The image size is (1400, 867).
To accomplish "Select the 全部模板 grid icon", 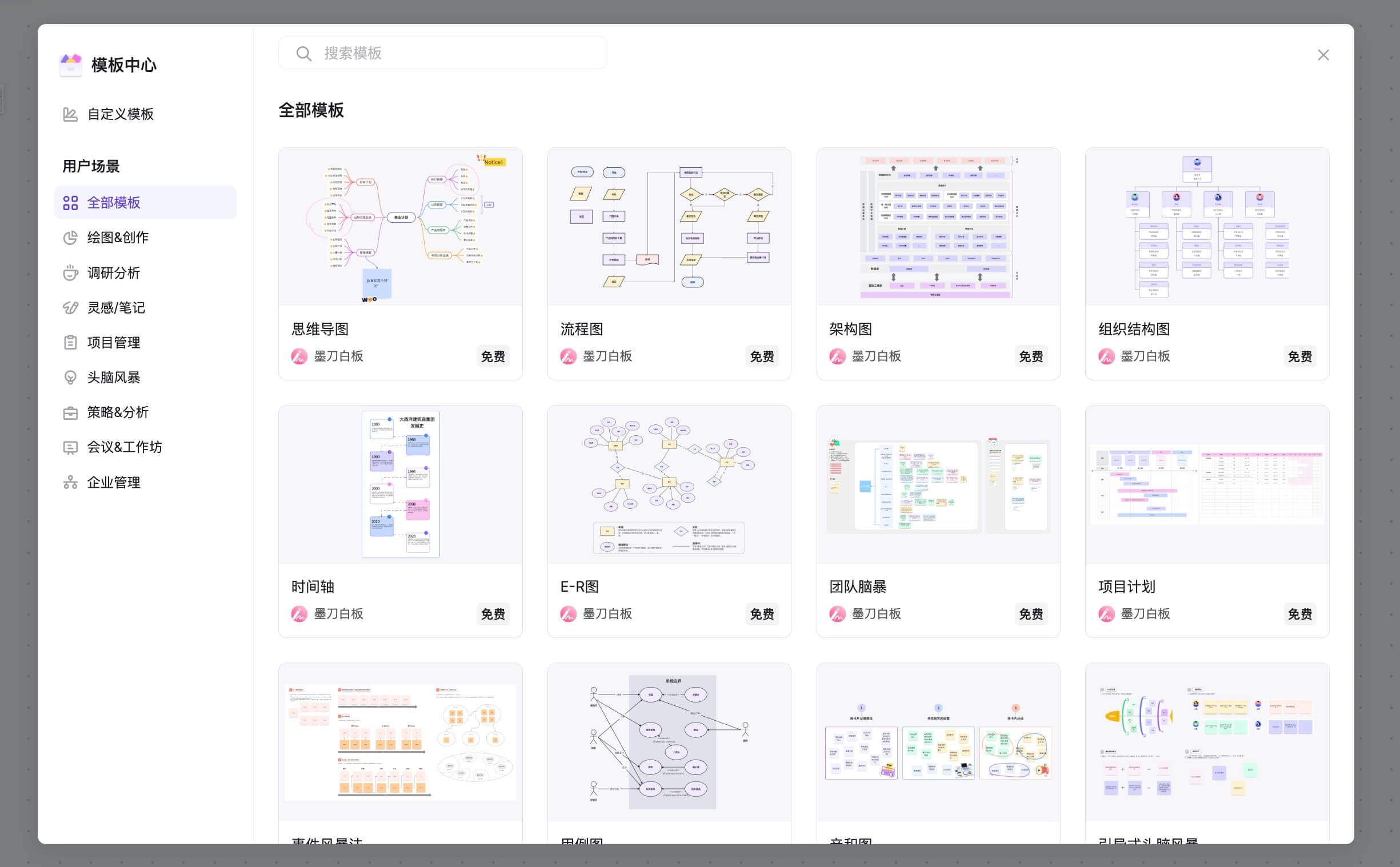I will click(70, 203).
